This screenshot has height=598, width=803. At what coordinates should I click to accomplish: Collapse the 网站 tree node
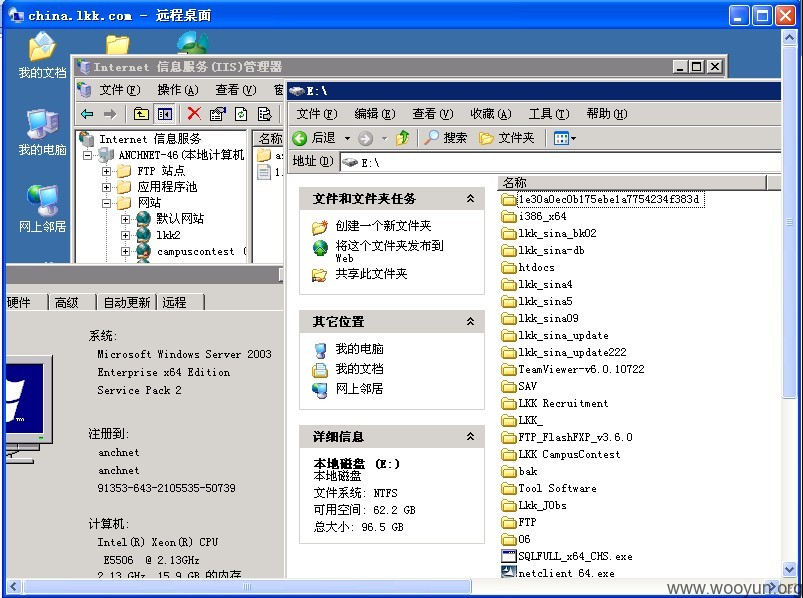tap(107, 203)
